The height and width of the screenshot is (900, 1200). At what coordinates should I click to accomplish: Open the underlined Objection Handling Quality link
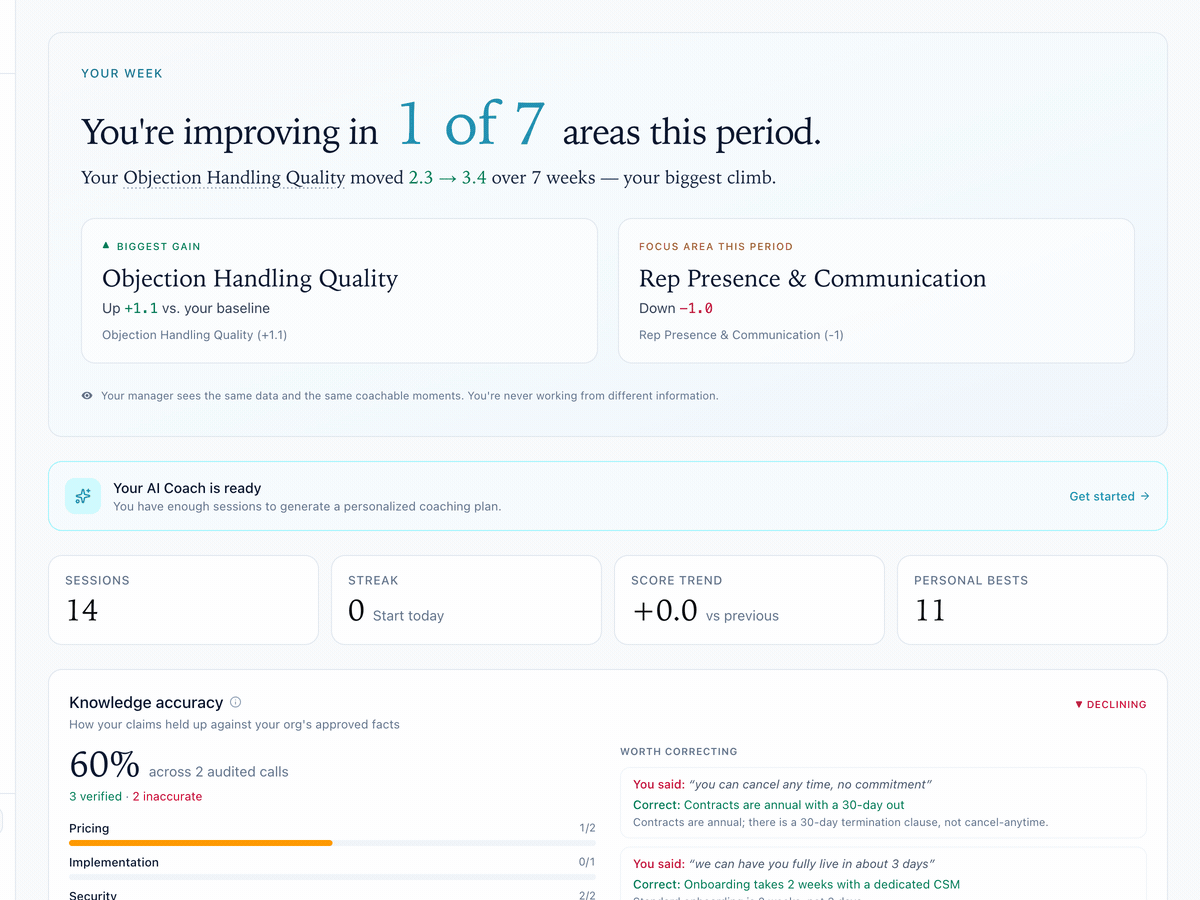(234, 178)
